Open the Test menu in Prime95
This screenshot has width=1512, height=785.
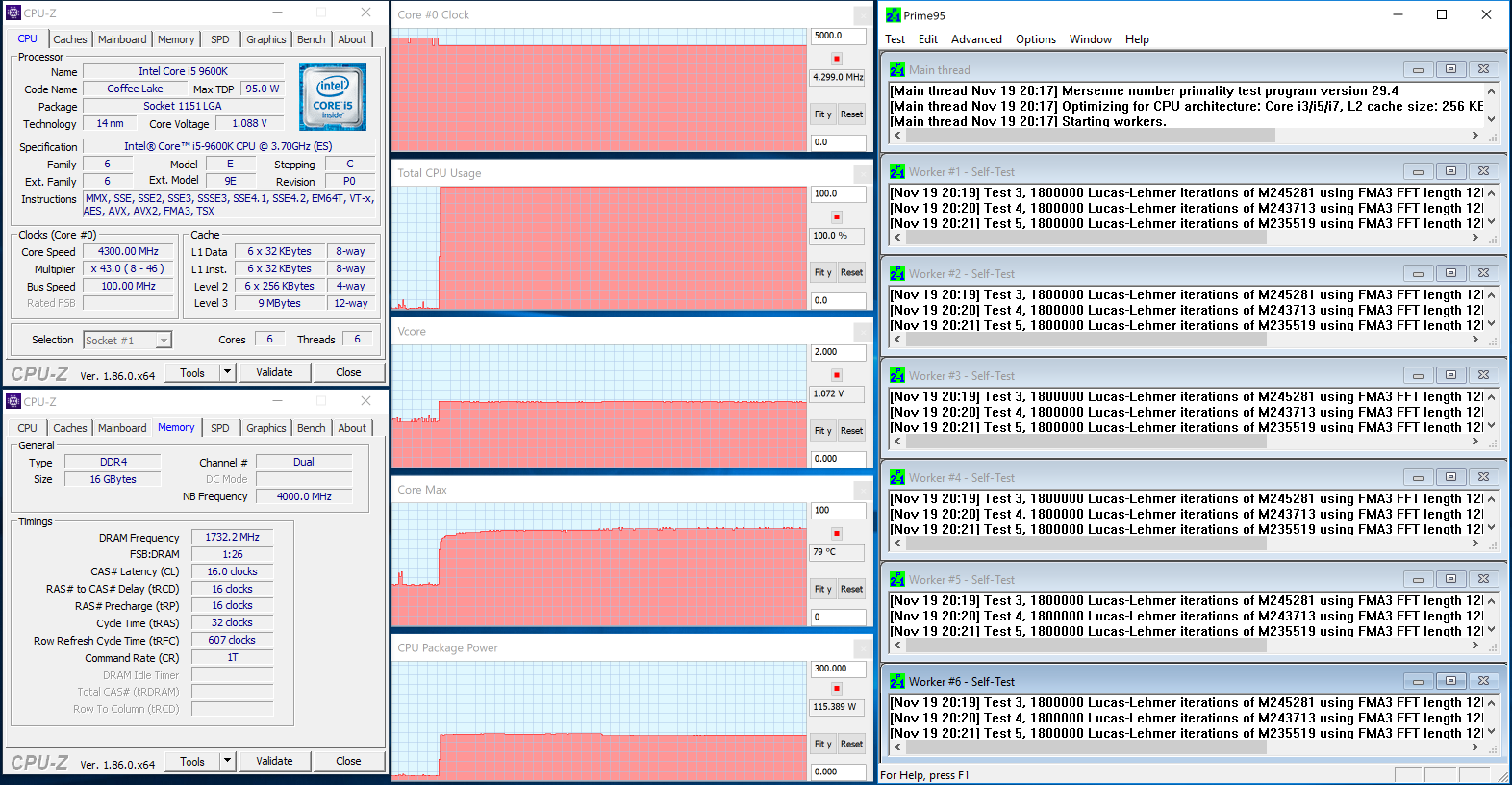[895, 39]
